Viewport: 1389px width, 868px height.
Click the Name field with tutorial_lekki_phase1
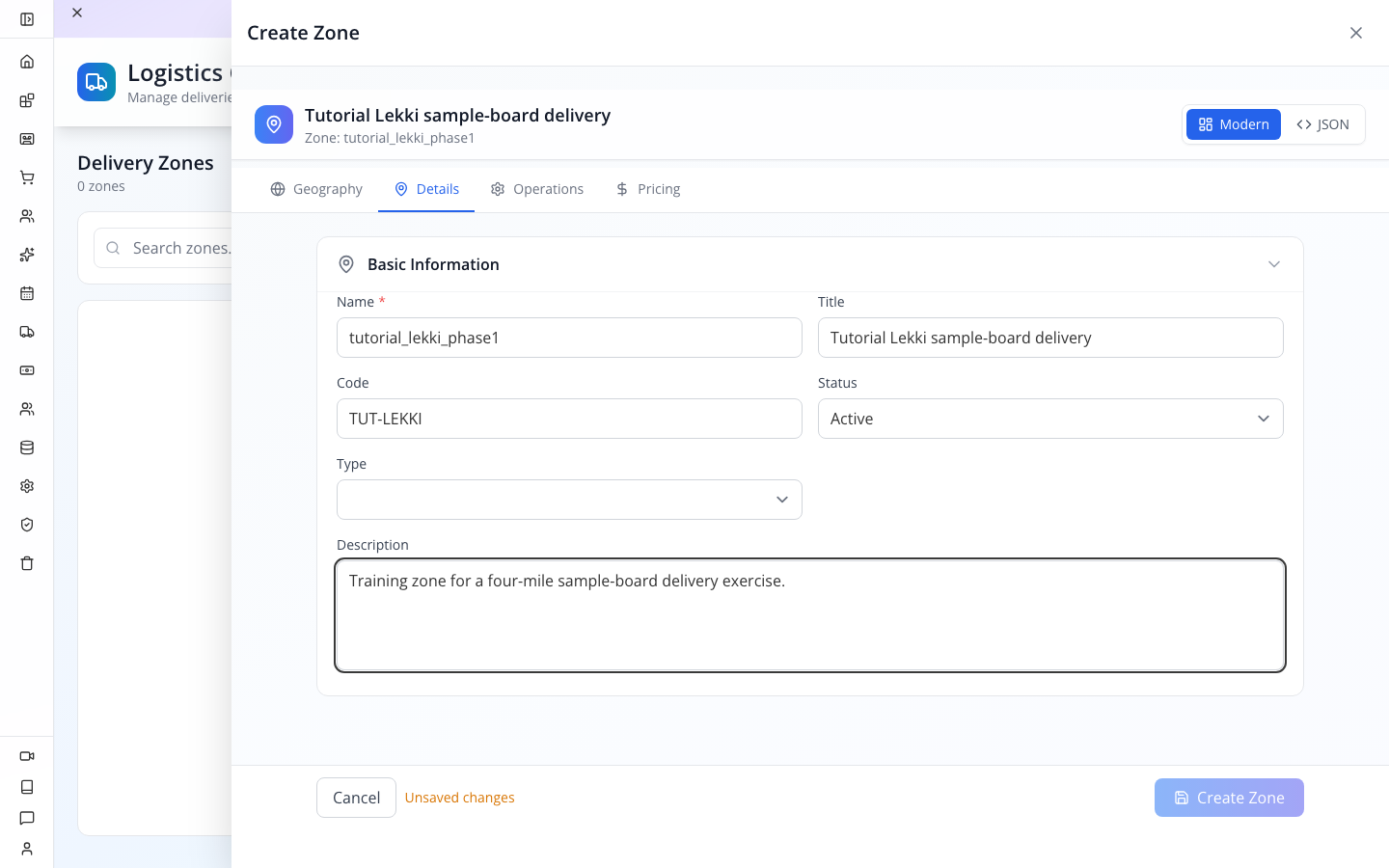point(569,338)
